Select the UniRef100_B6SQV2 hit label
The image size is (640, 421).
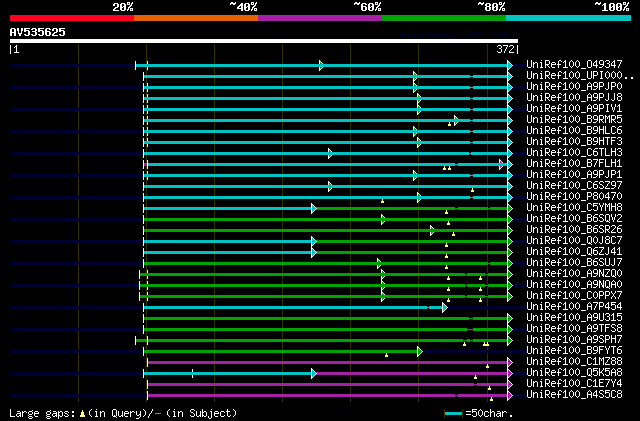coord(574,218)
